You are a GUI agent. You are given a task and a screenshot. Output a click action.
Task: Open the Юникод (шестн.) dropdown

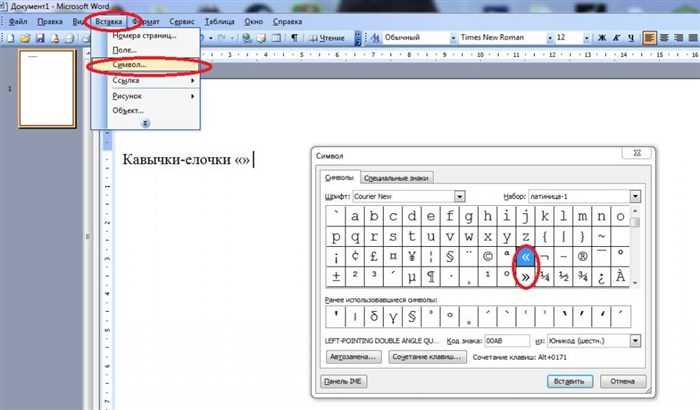click(x=635, y=341)
